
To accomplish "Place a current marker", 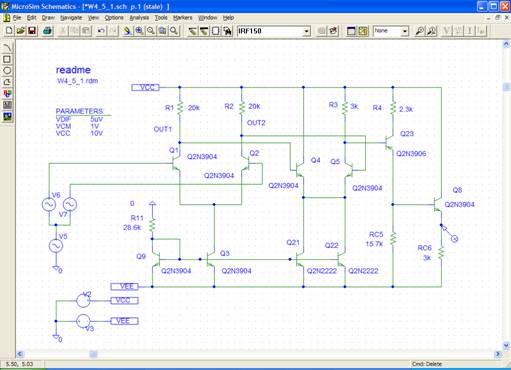I will (x=431, y=31).
